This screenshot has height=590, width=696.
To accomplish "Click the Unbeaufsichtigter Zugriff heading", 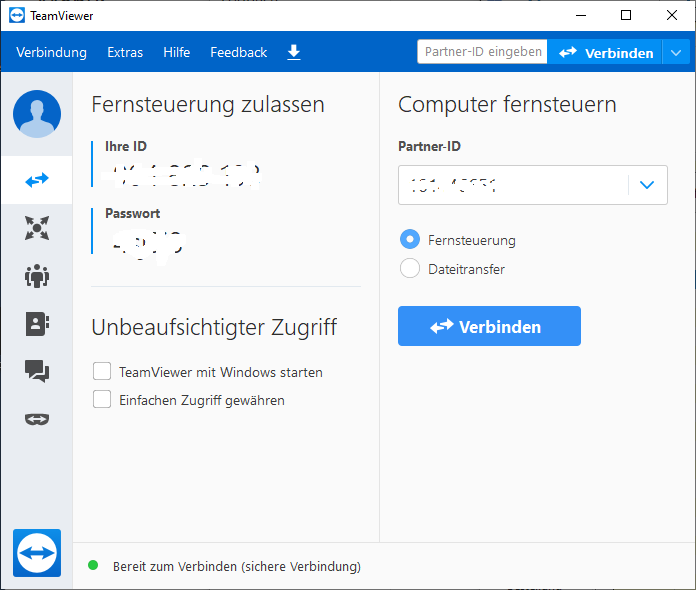I will [214, 328].
